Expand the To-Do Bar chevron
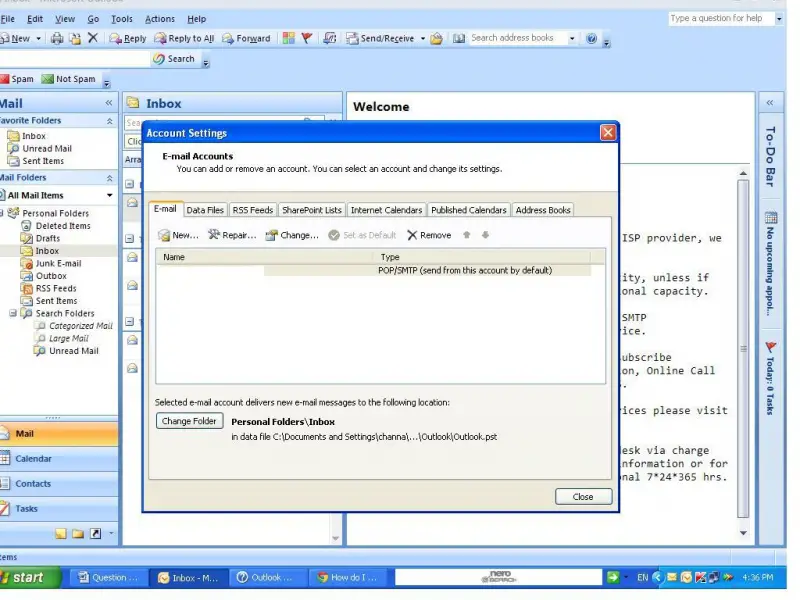Viewport: 800px width, 600px height. (770, 103)
